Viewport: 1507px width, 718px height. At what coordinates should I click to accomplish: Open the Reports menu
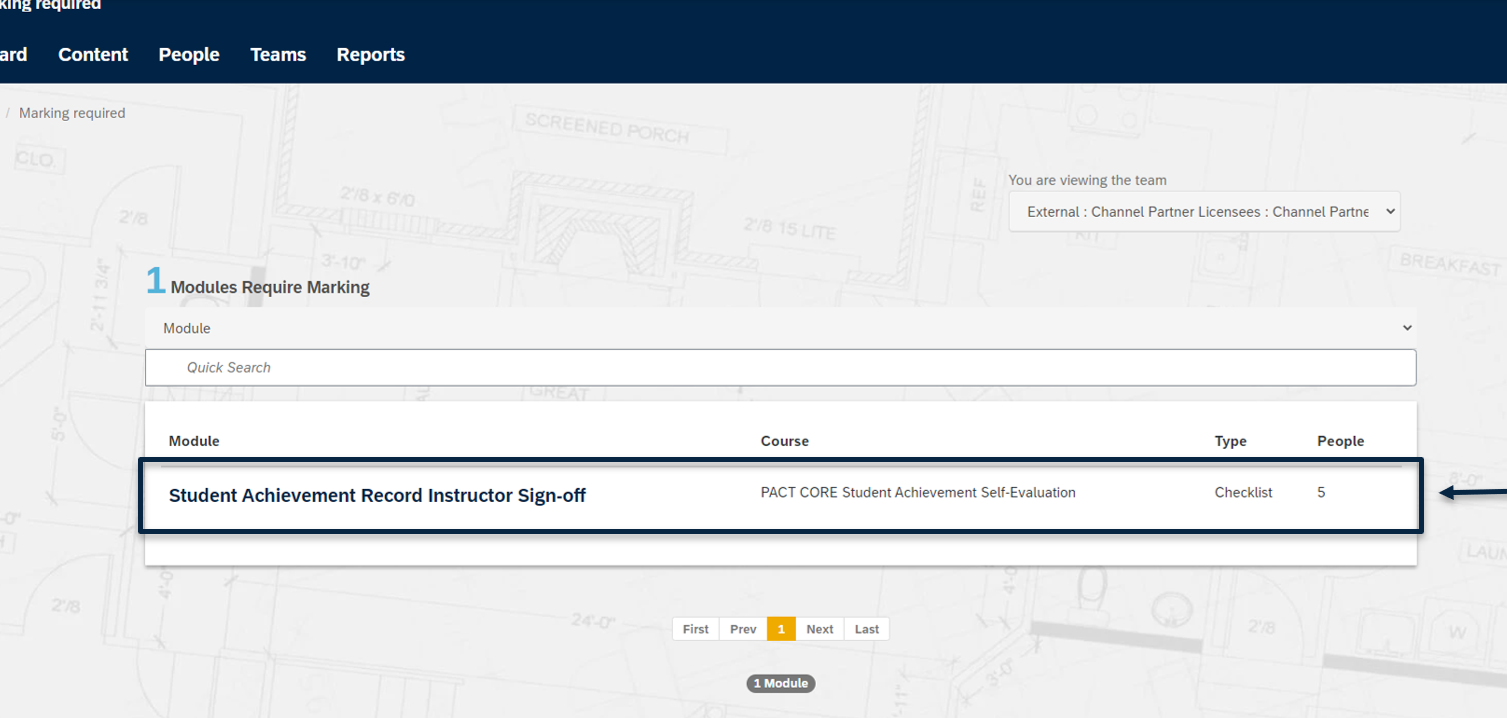click(x=370, y=55)
